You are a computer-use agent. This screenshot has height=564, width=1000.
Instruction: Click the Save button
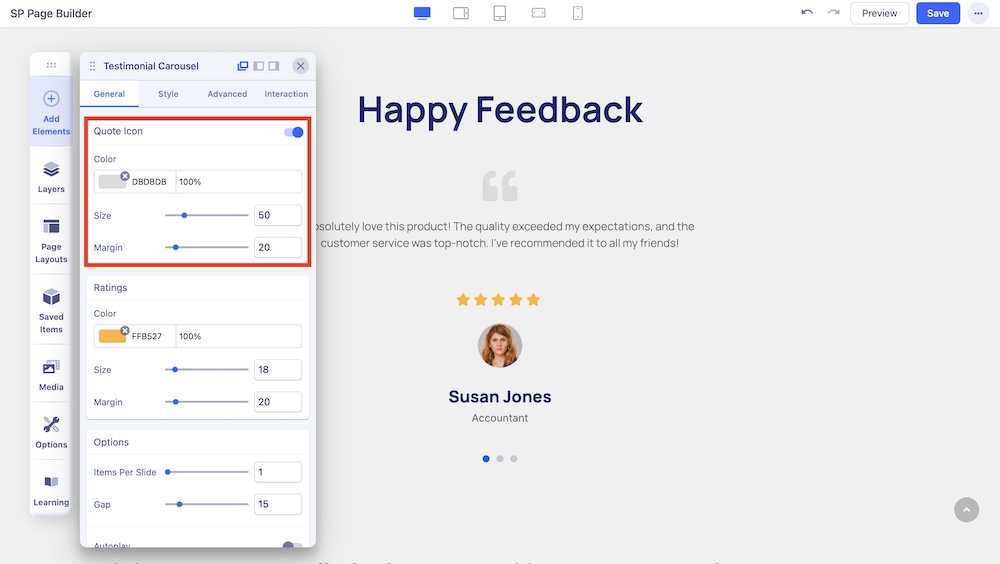[x=937, y=13]
